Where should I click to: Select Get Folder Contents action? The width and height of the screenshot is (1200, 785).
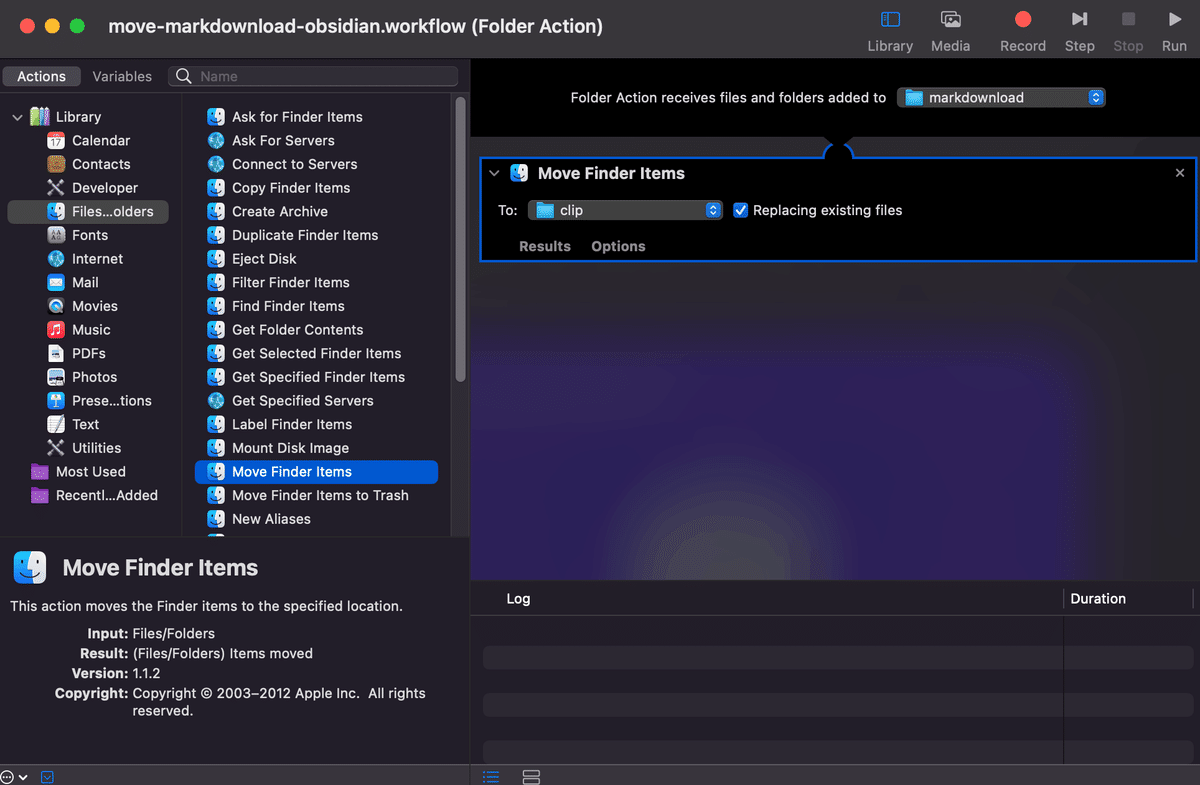click(x=297, y=330)
